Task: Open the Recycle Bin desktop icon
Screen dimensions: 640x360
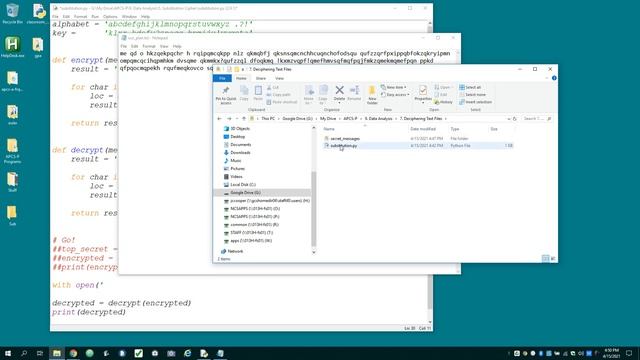Action: (12, 13)
